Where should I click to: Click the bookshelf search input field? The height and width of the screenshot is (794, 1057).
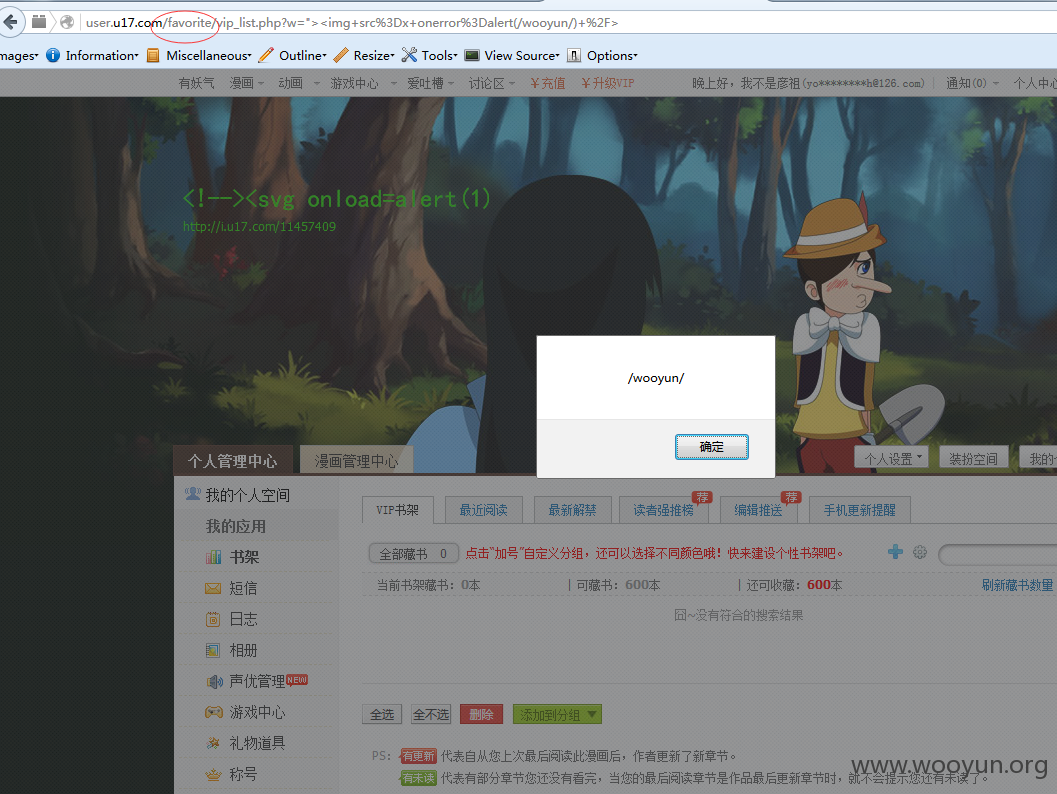click(998, 554)
